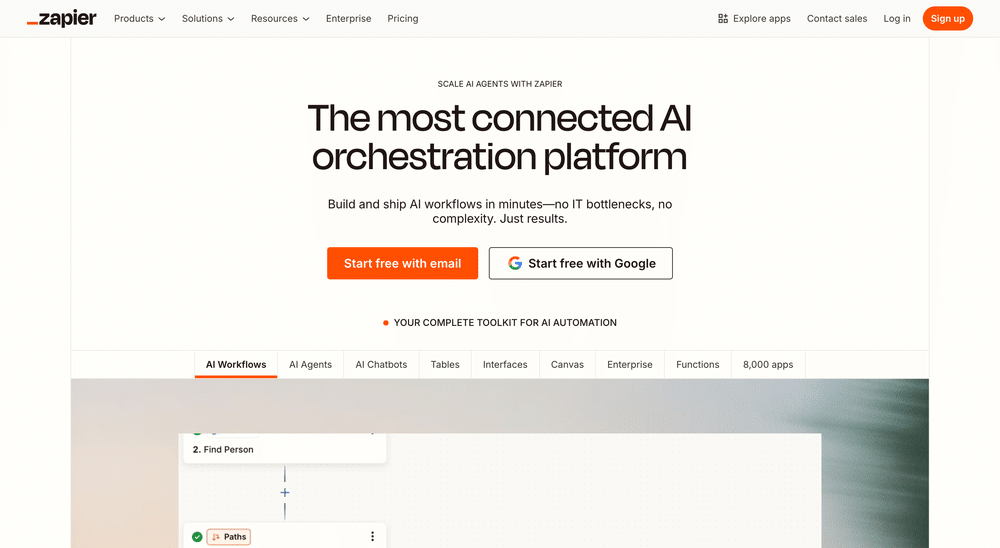Open Contact sales
Screen dimensions: 1000x548
pos(837,19)
